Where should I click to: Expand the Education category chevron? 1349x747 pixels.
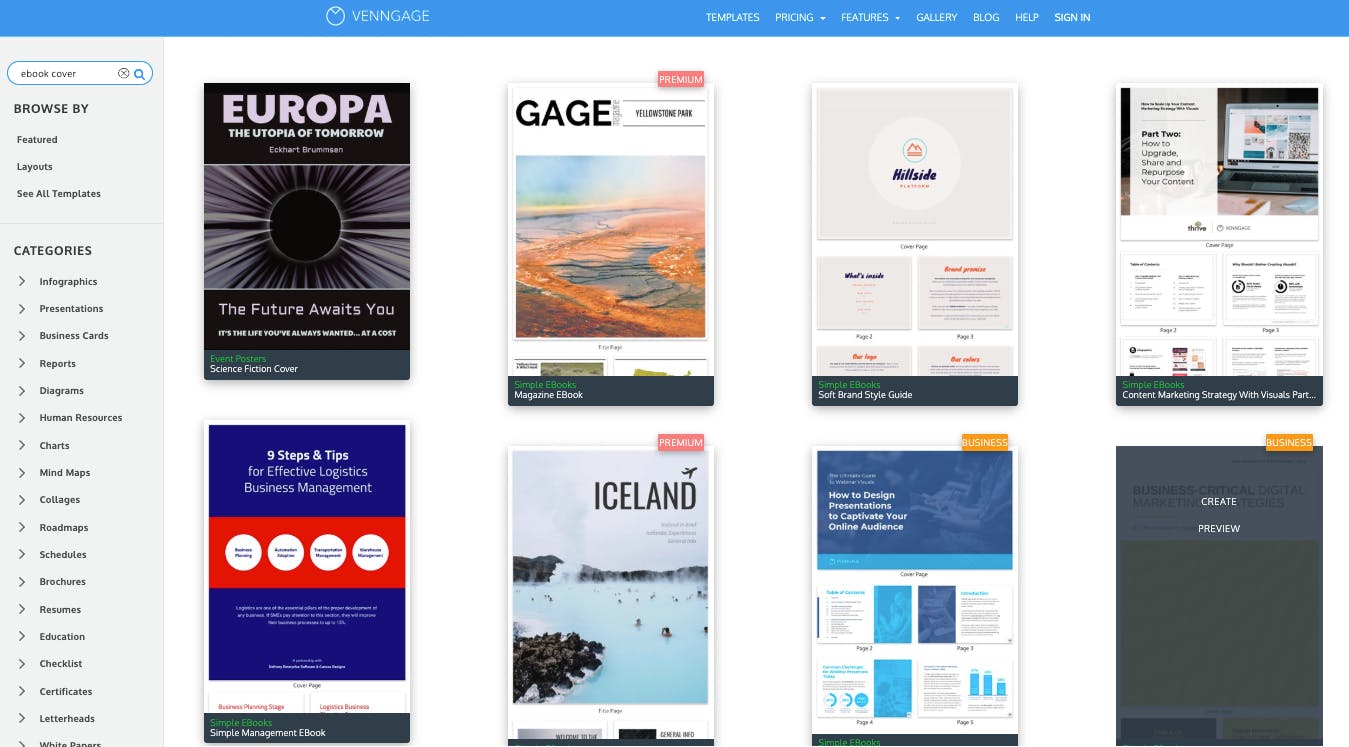(22, 637)
